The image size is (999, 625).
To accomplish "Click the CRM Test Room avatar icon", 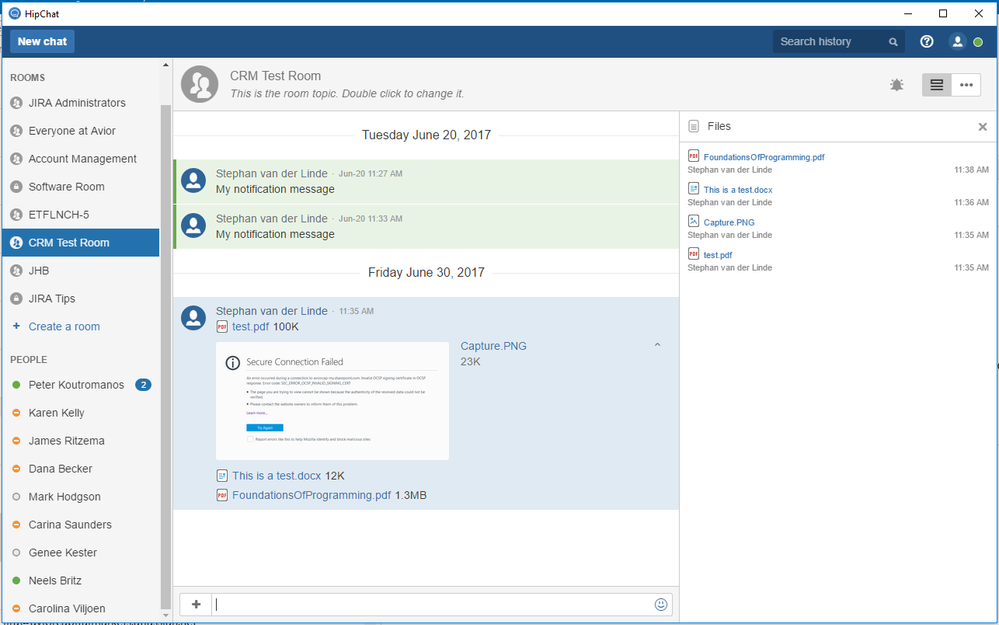I will [199, 84].
